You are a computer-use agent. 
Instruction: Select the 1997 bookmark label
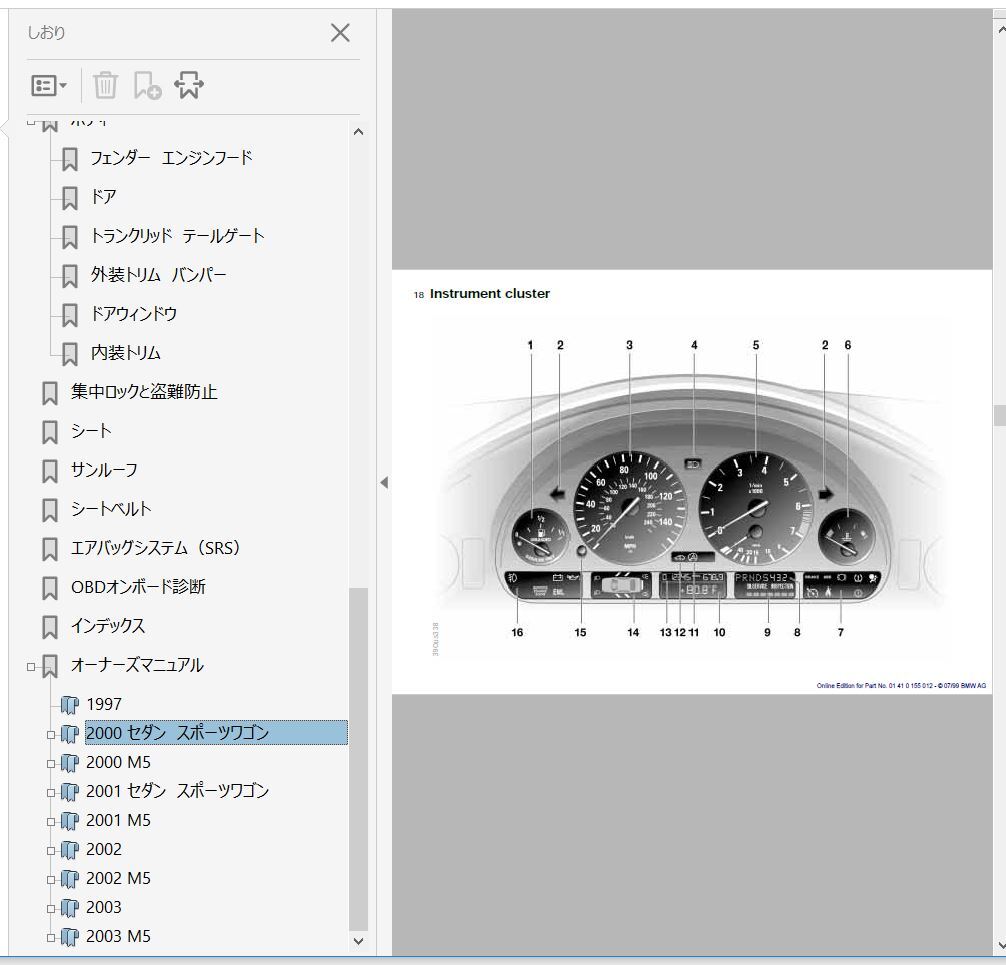[104, 705]
